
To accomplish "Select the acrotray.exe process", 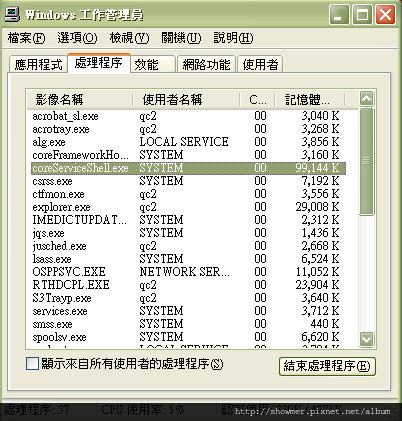I will tap(188, 129).
